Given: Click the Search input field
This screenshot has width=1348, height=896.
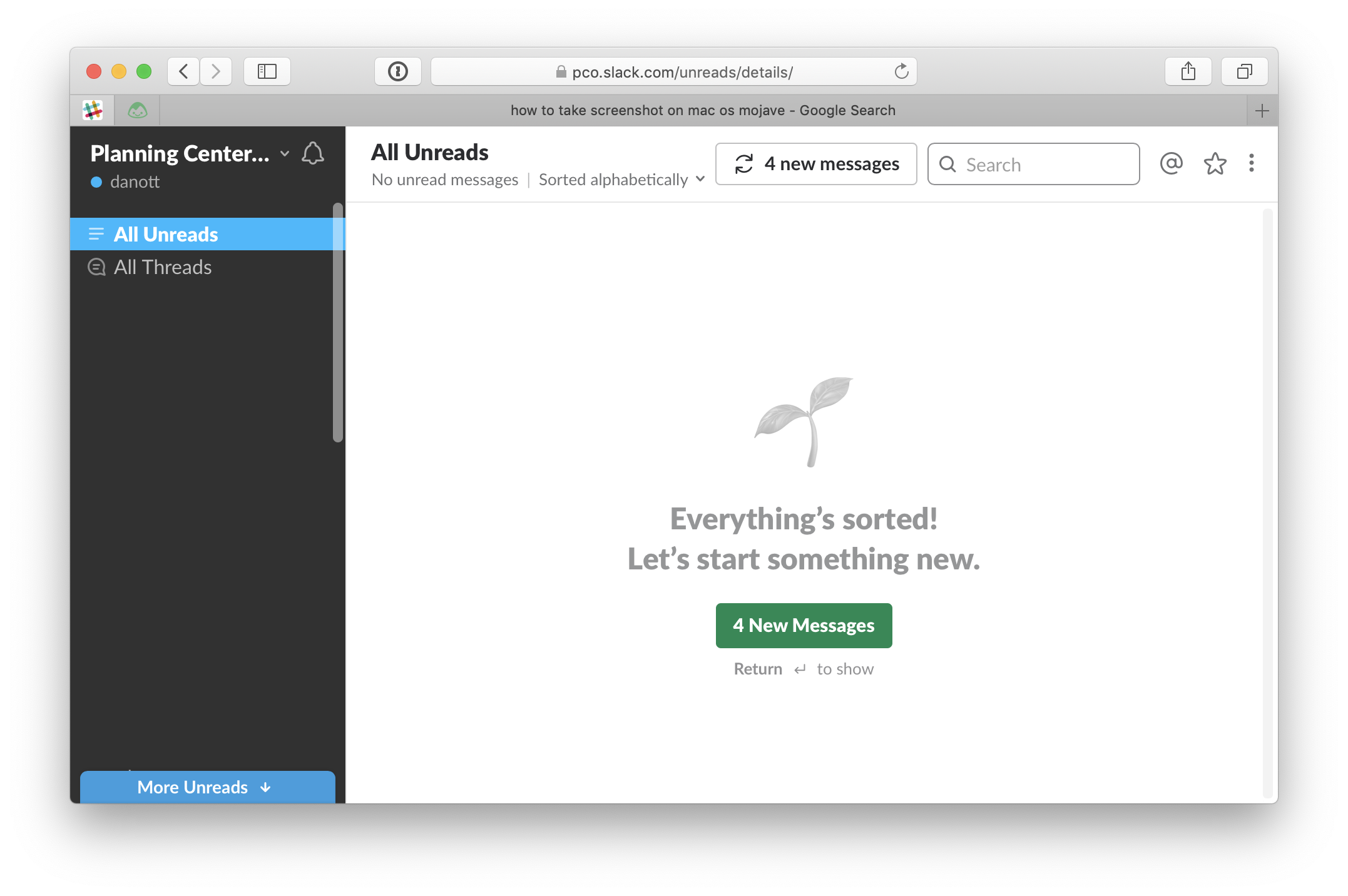Looking at the screenshot, I should (x=1032, y=164).
